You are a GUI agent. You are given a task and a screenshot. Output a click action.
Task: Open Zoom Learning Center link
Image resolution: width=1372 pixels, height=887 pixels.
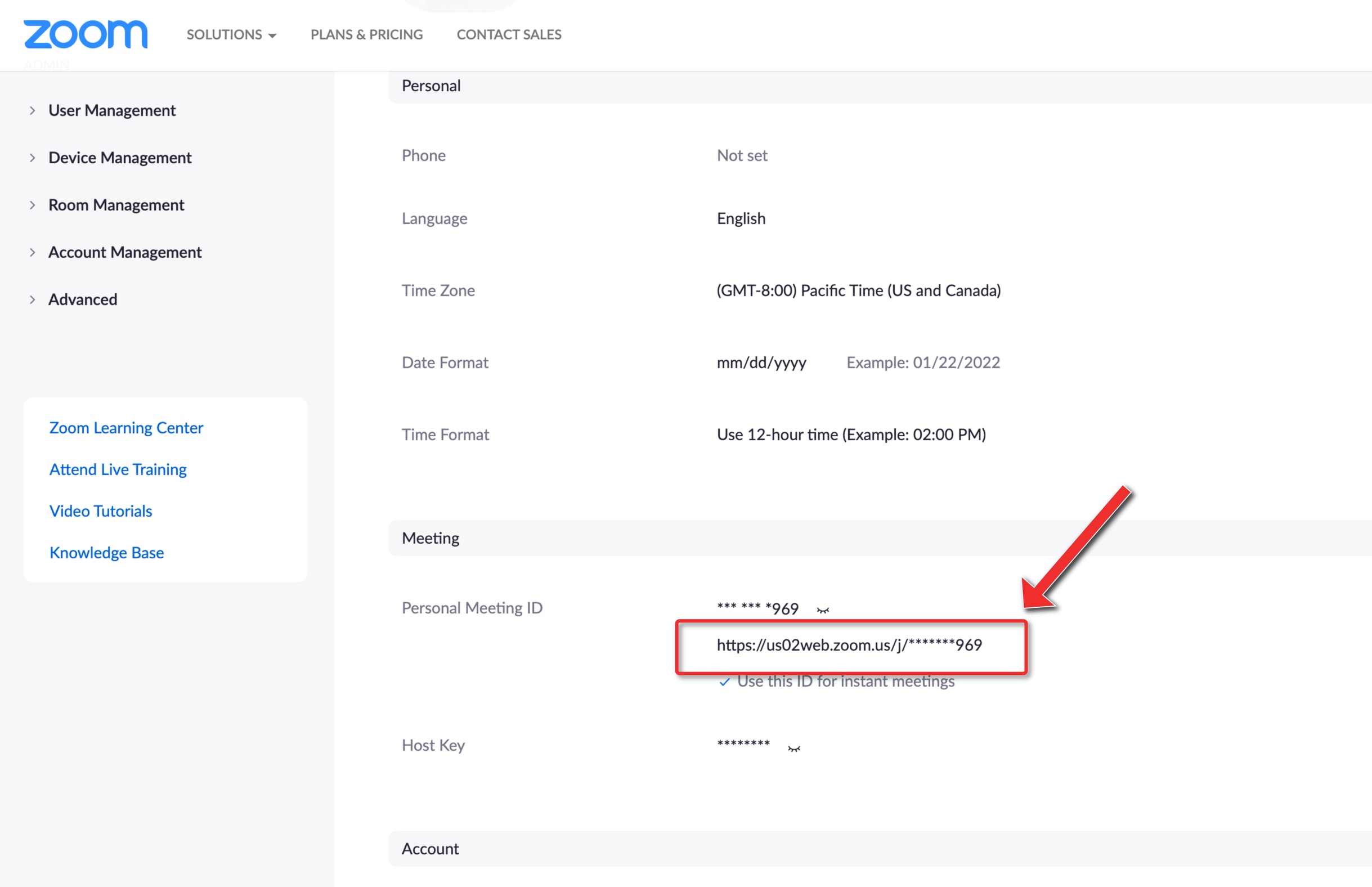[x=126, y=428]
